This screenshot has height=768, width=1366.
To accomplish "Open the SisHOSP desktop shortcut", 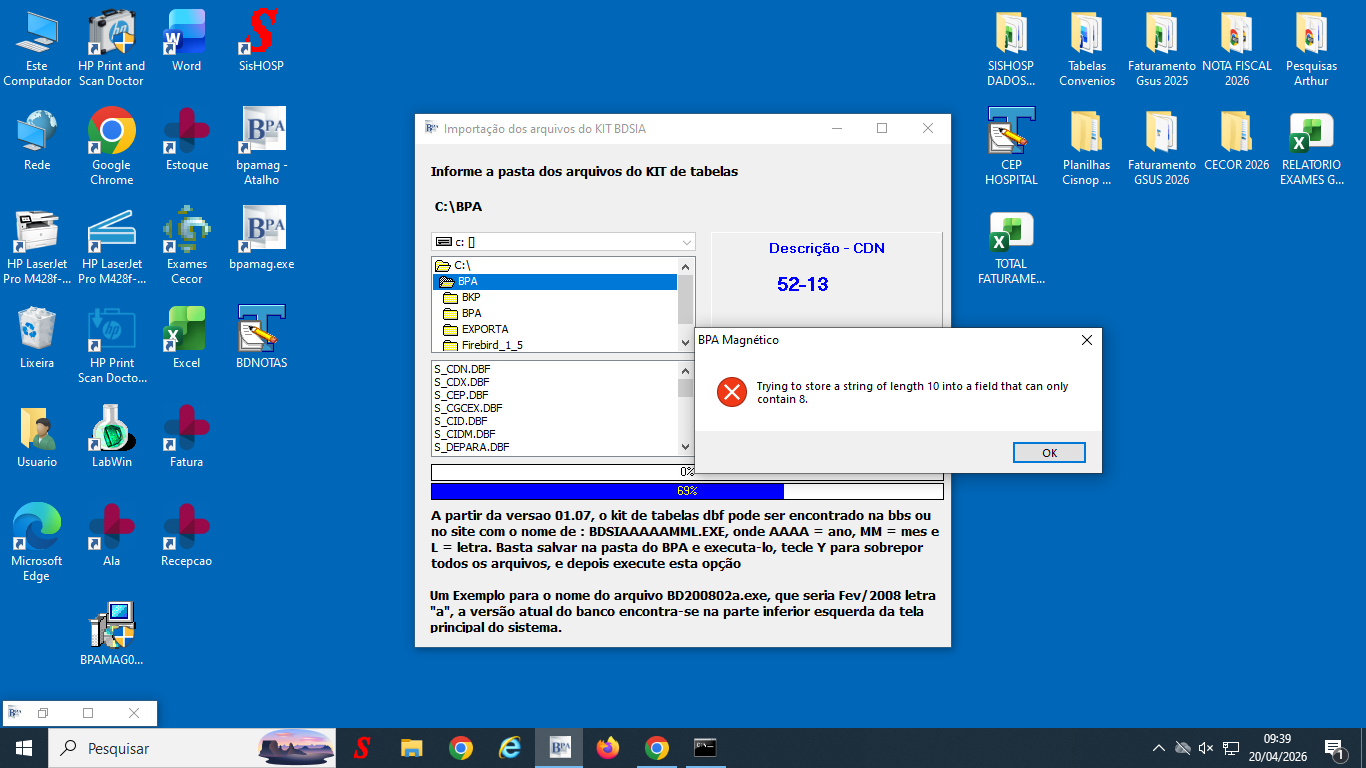I will [x=261, y=41].
